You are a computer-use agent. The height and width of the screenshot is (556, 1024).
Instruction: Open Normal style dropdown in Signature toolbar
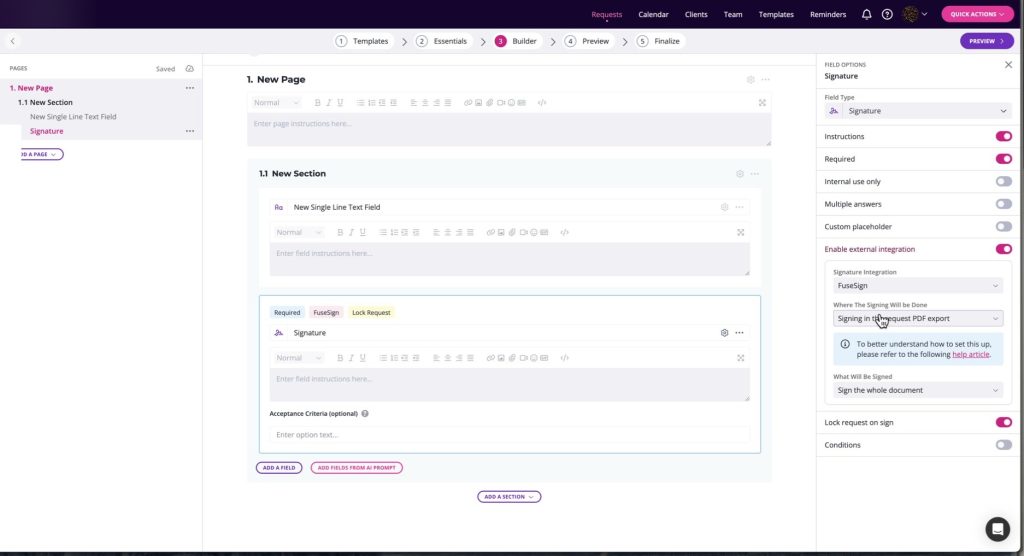(298, 358)
